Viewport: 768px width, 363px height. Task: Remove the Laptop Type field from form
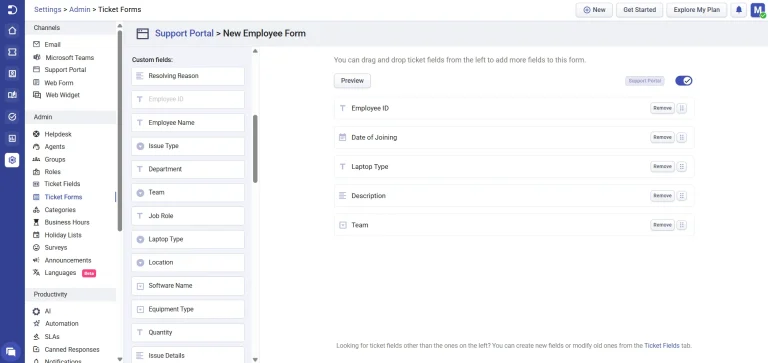[x=662, y=167]
